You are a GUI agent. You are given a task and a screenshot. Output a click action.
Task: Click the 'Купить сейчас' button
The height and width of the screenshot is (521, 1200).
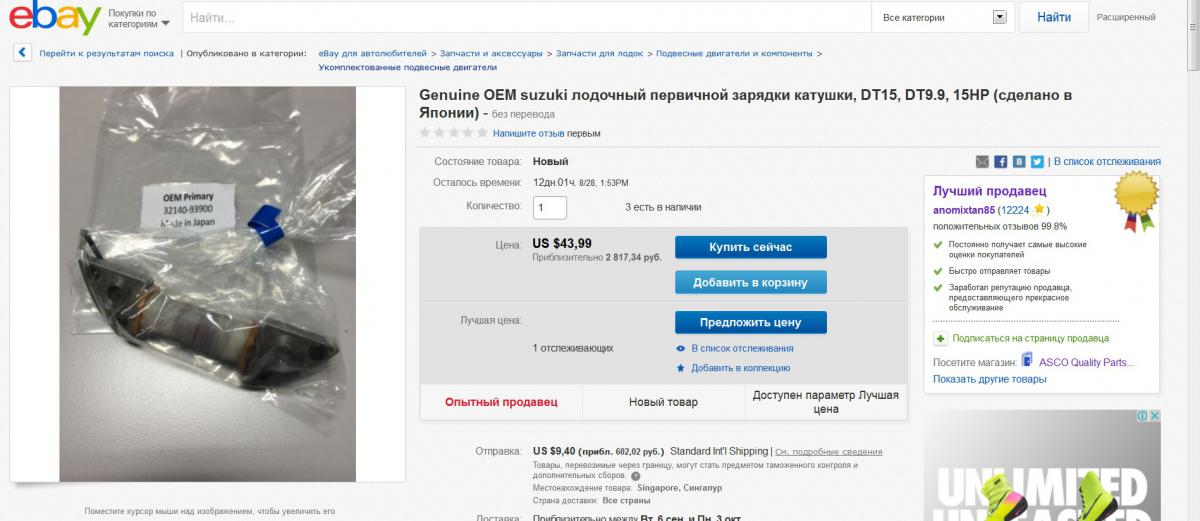click(750, 247)
